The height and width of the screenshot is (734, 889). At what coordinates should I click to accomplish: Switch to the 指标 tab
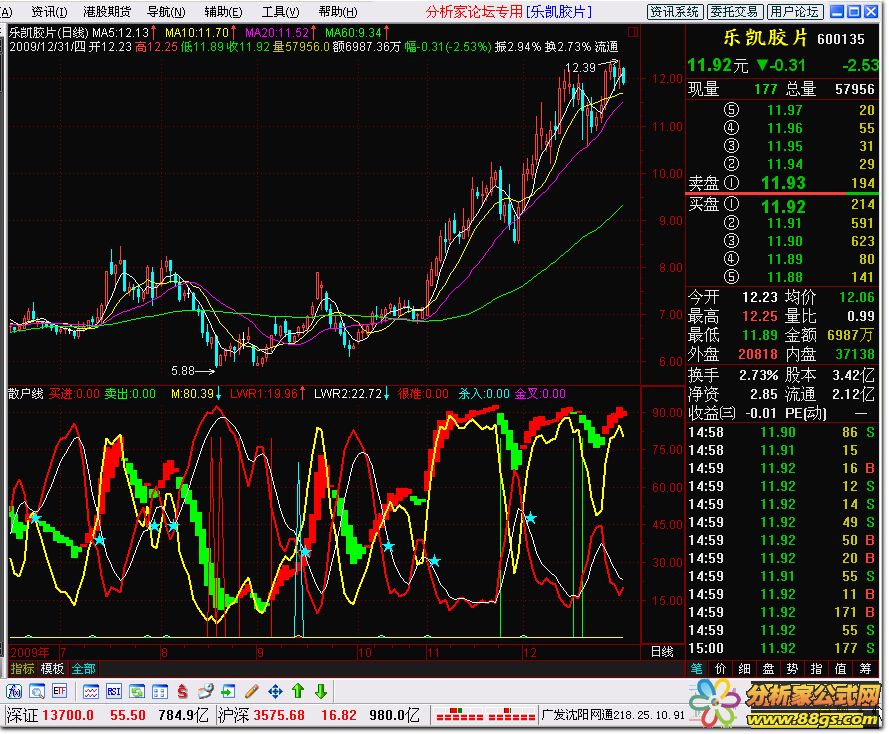22,669
